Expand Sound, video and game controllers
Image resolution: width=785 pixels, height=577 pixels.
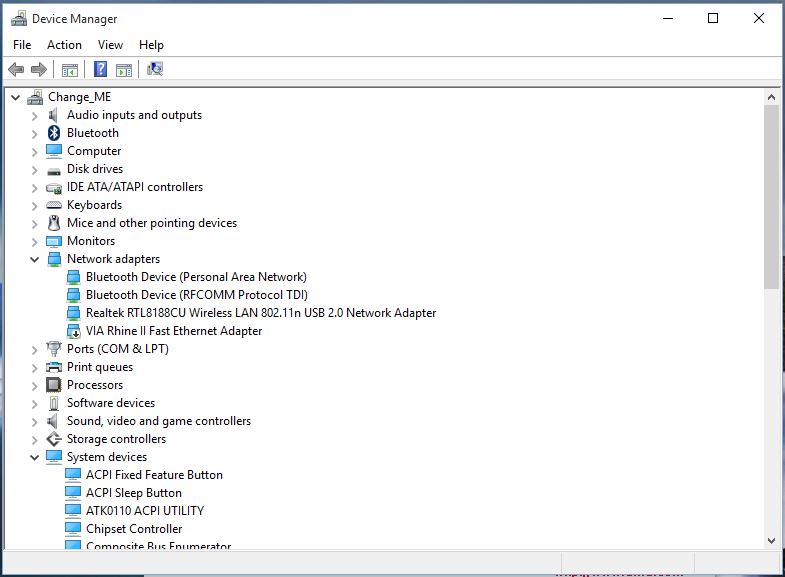35,422
